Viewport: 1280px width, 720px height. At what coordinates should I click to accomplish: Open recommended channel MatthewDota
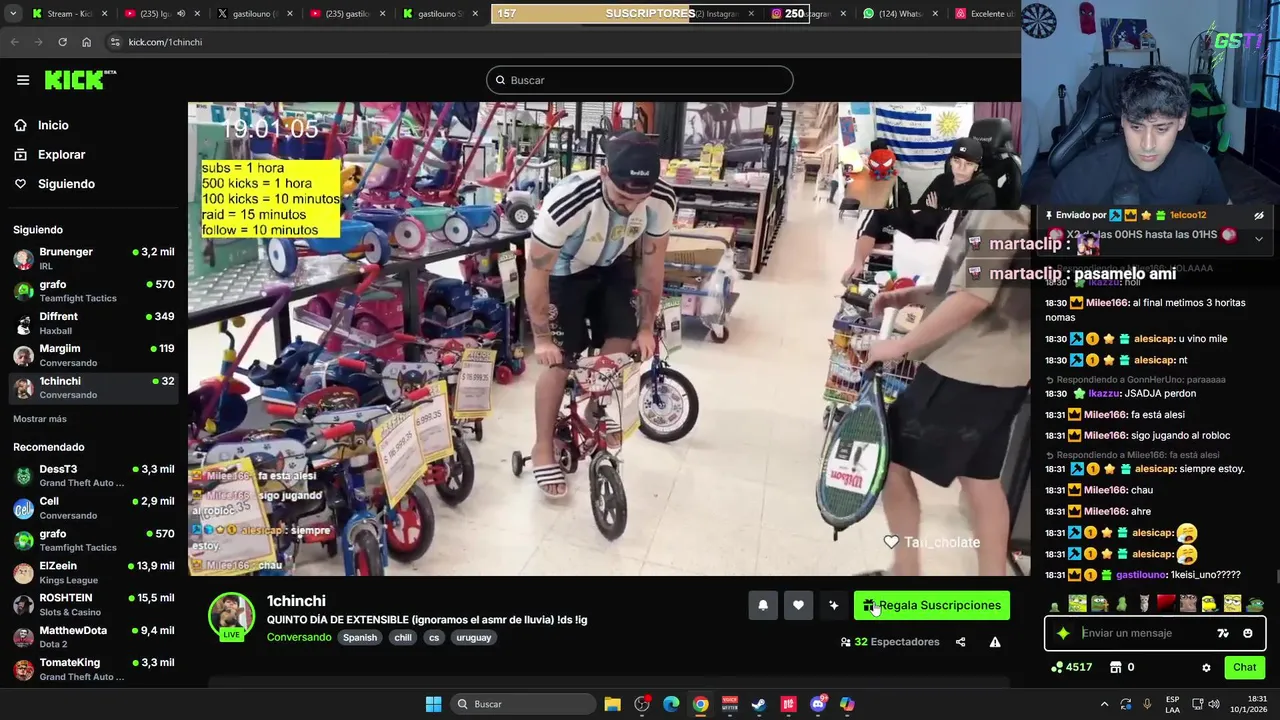94,637
